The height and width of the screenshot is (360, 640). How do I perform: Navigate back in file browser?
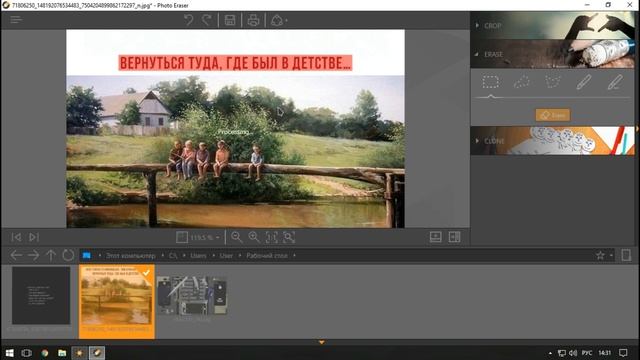point(16,256)
